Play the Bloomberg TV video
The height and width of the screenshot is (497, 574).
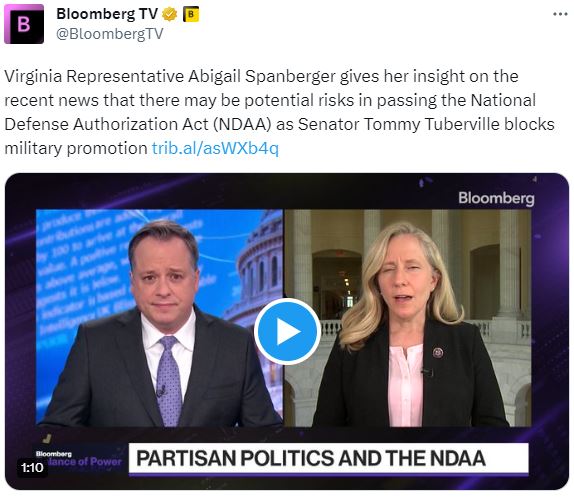coord(287,332)
